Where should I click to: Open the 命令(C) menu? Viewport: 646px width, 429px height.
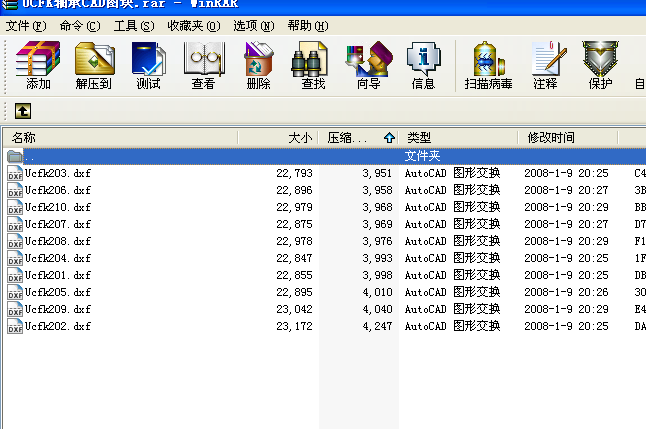[80, 26]
